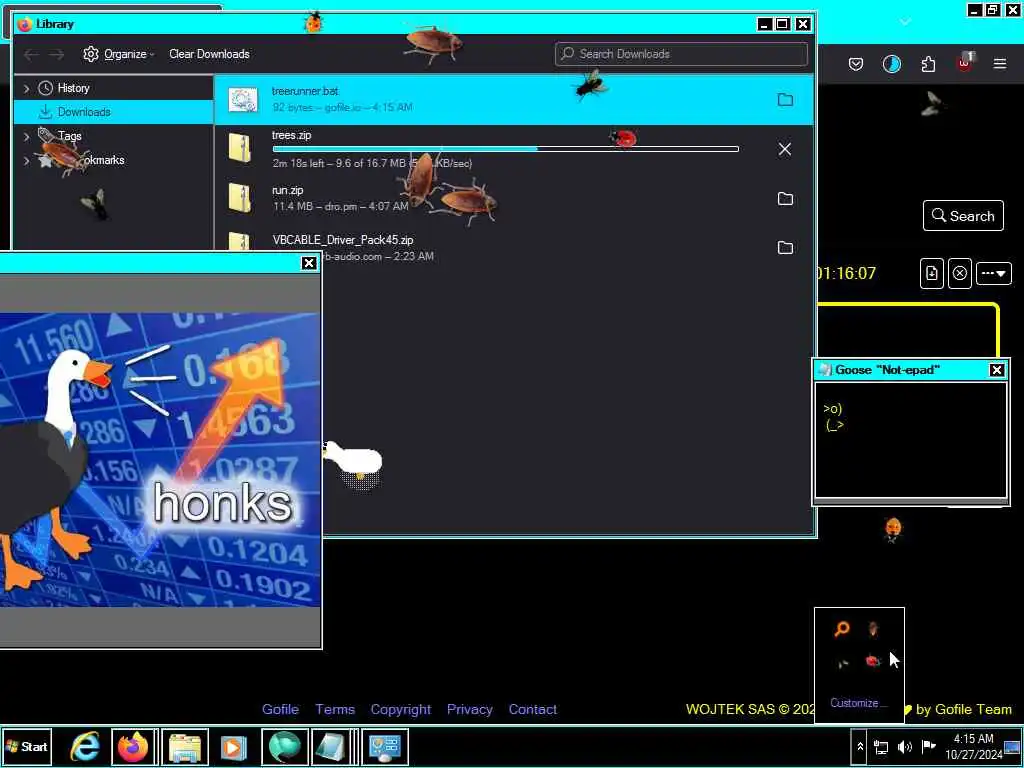The image size is (1024, 768).
Task: Click the Gofile file download icon button
Action: 932,273
